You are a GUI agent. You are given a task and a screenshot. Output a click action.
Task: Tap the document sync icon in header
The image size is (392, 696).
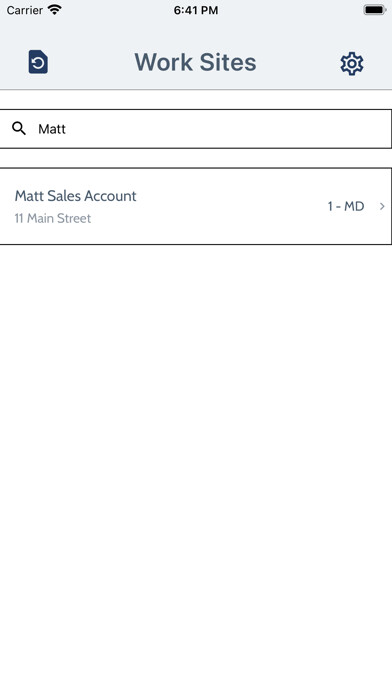(38, 62)
